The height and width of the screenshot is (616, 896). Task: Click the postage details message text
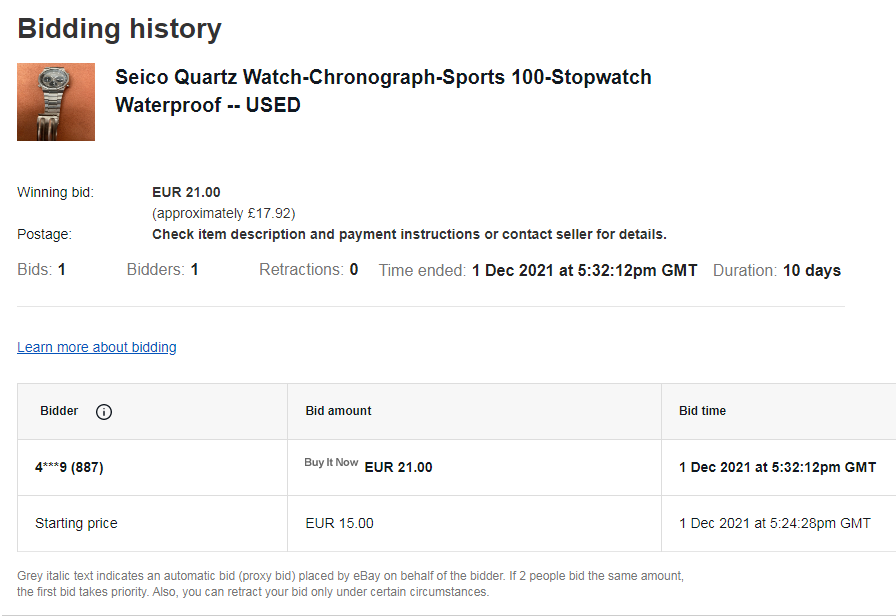409,234
